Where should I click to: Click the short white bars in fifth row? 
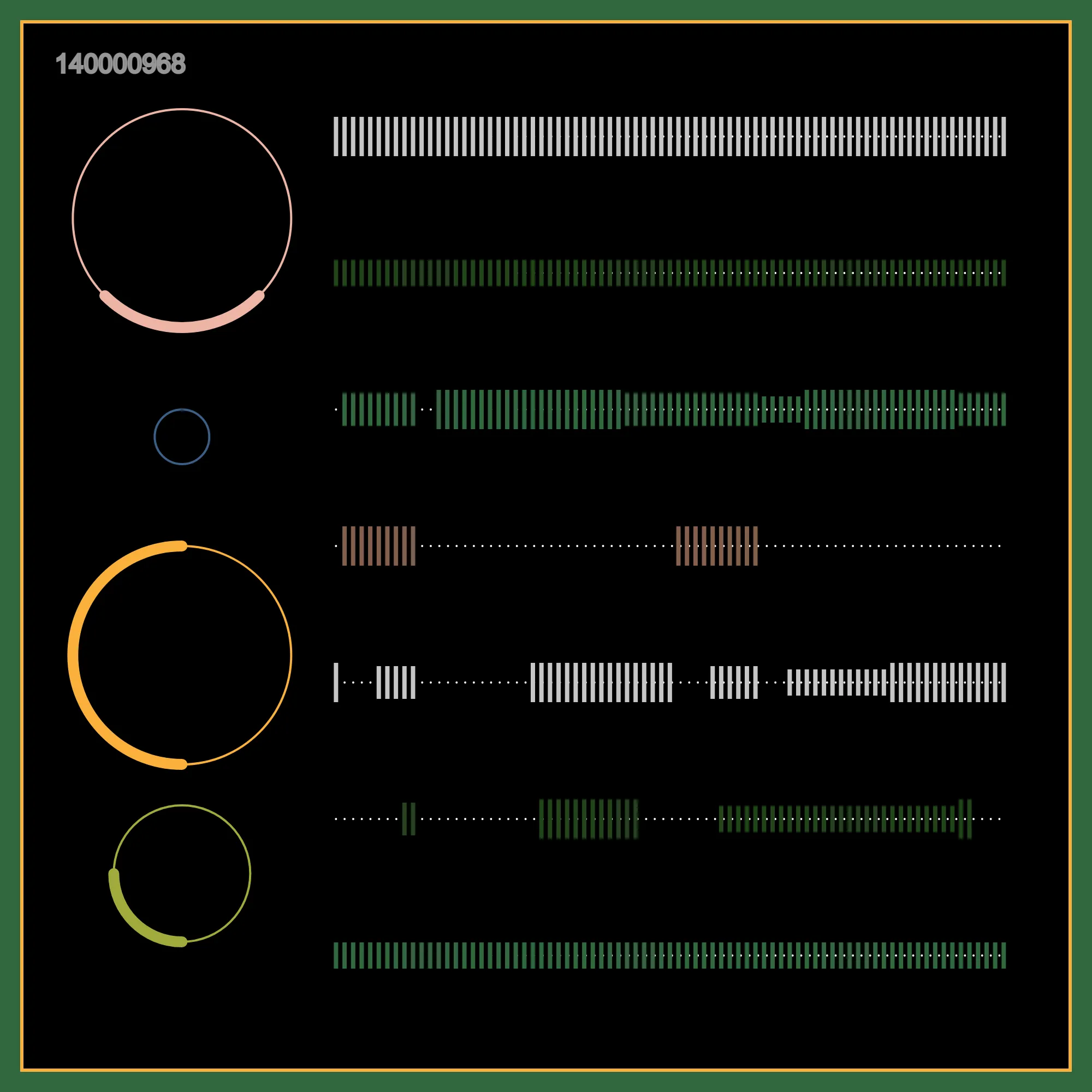836,682
